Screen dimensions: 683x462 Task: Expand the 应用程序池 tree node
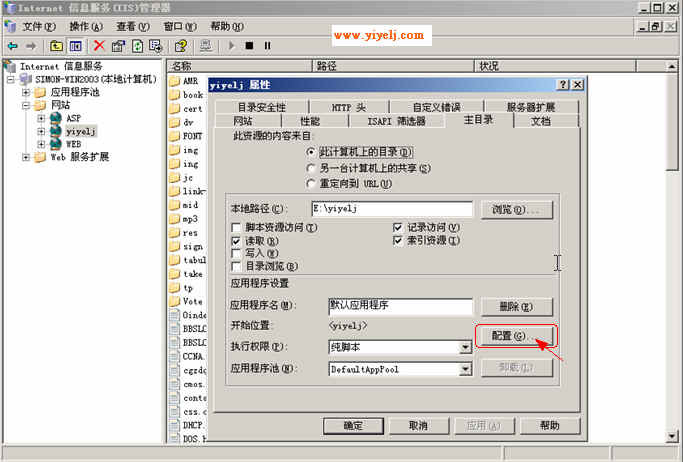pyautogui.click(x=26, y=92)
